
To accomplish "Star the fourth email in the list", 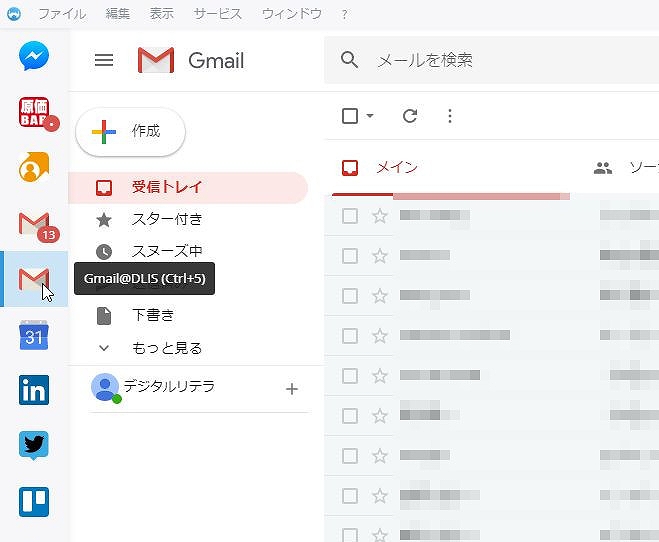I will pyautogui.click(x=380, y=336).
